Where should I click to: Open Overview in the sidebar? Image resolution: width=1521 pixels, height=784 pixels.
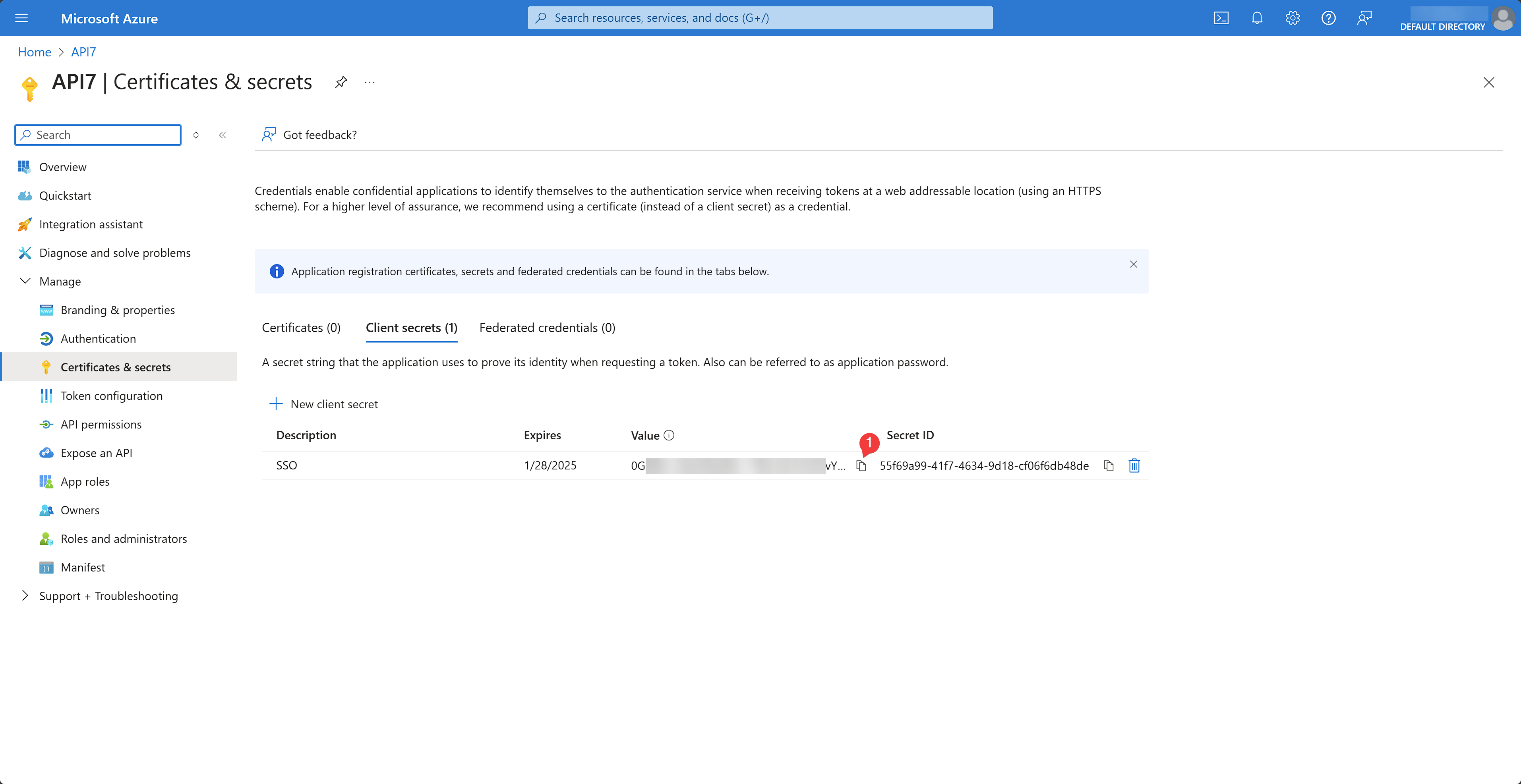pos(63,167)
